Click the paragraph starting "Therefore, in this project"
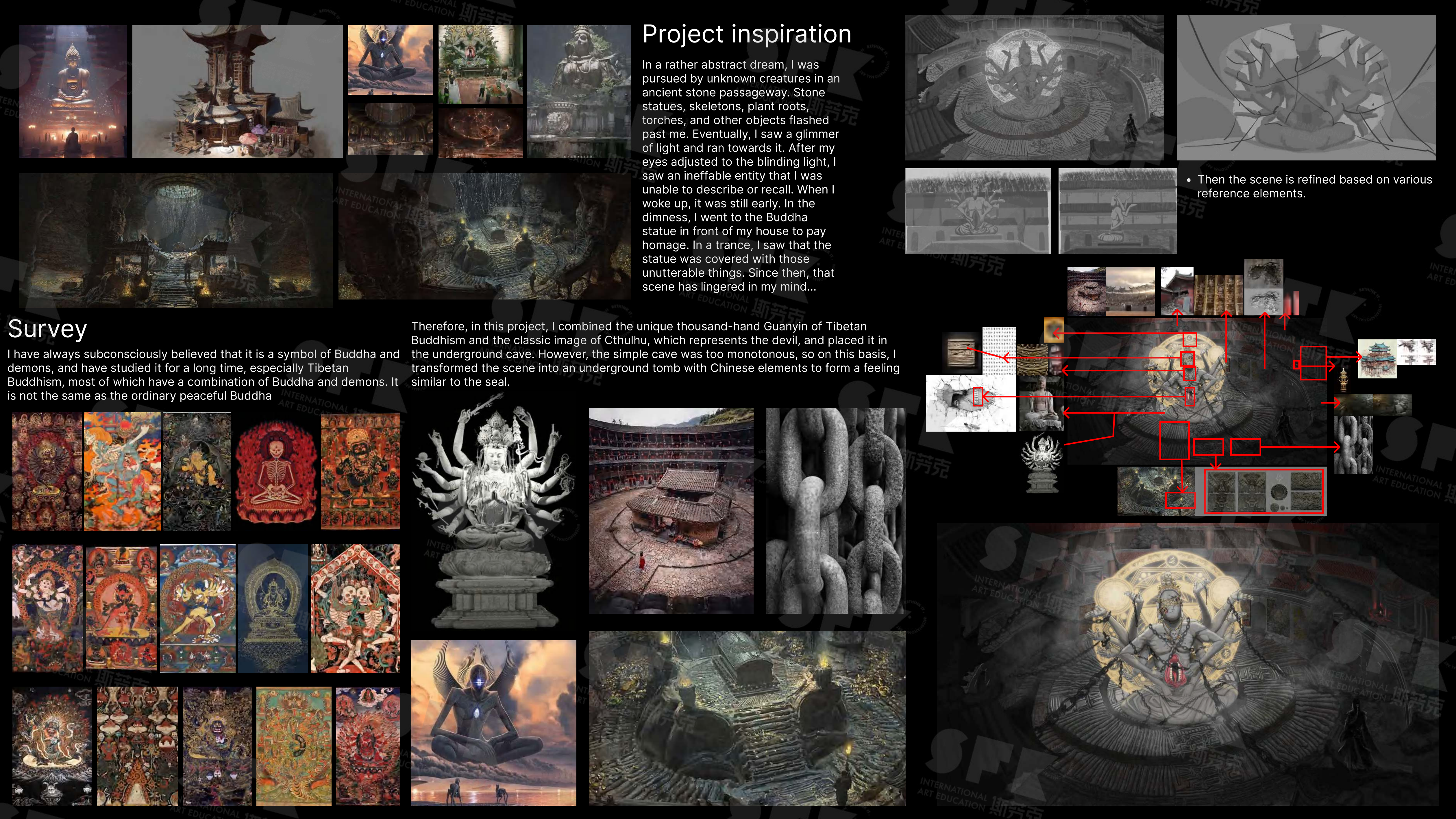The image size is (1456, 819). click(655, 354)
